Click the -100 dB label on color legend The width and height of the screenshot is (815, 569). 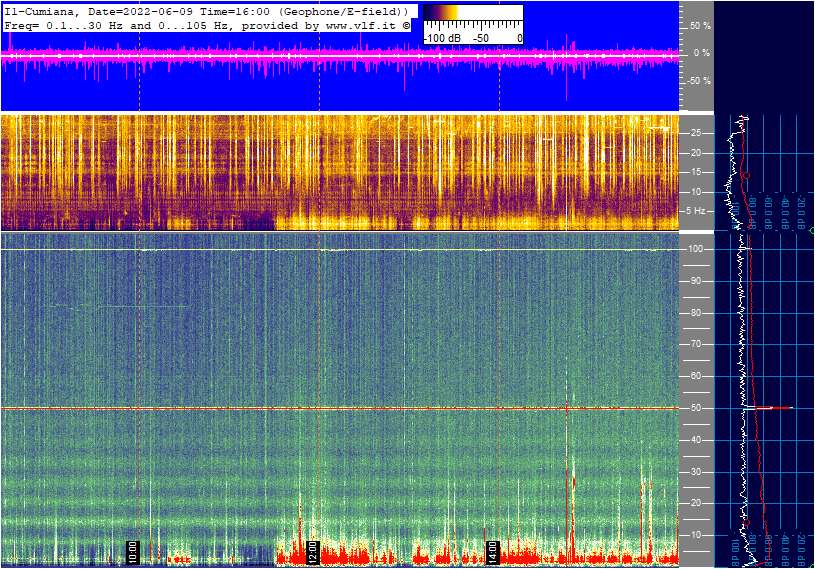pos(441,38)
